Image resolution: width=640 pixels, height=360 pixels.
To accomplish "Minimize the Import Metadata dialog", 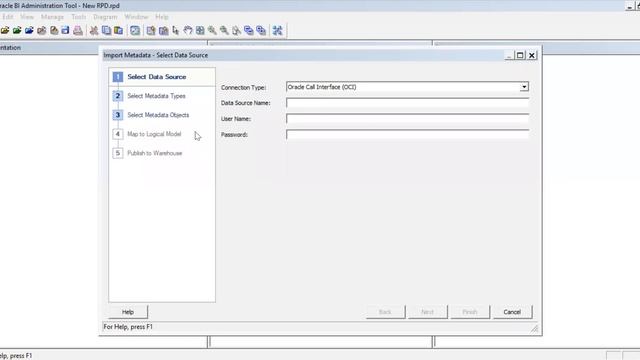I will point(509,55).
